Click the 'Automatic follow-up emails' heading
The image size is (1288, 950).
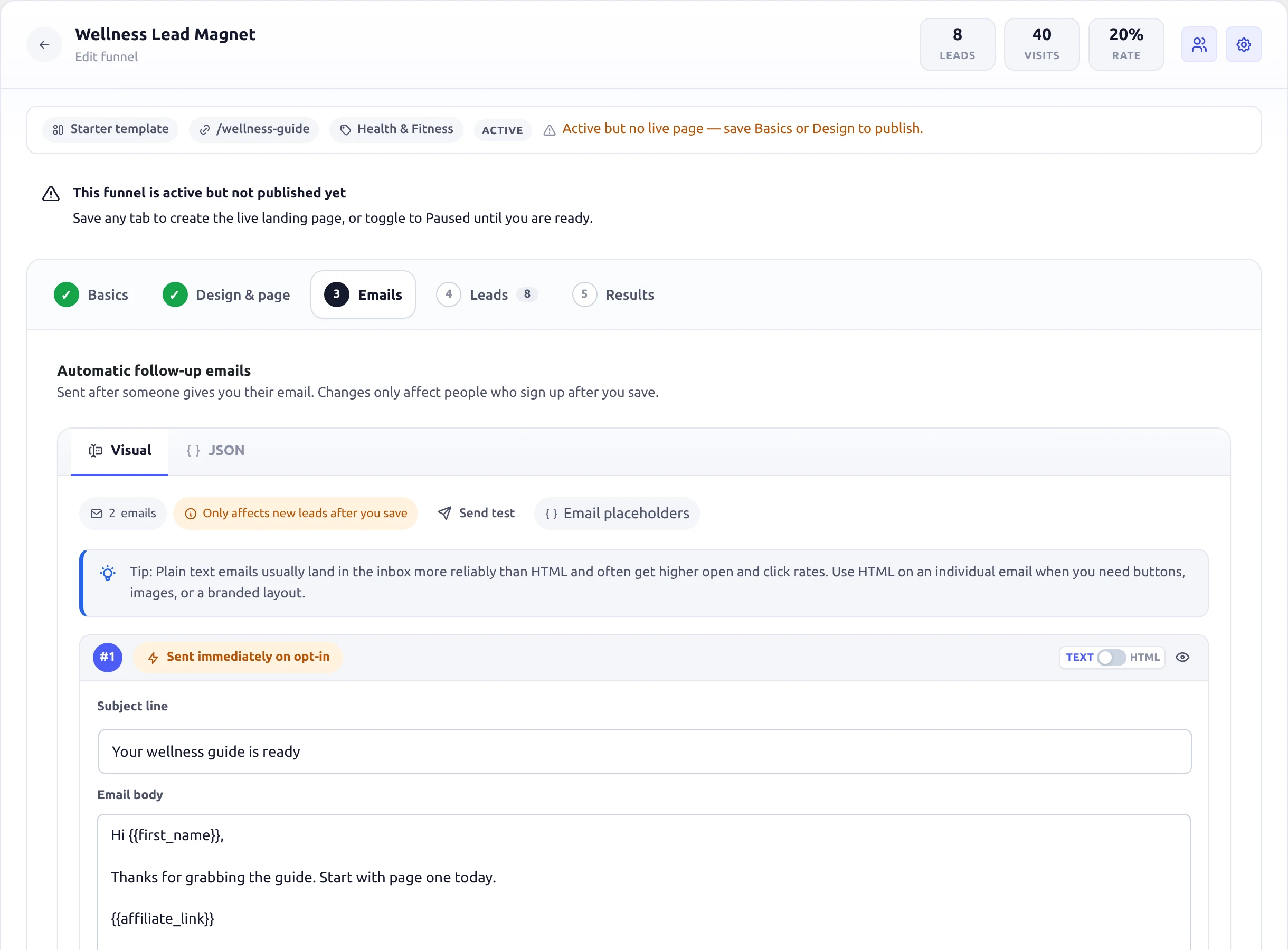(154, 370)
